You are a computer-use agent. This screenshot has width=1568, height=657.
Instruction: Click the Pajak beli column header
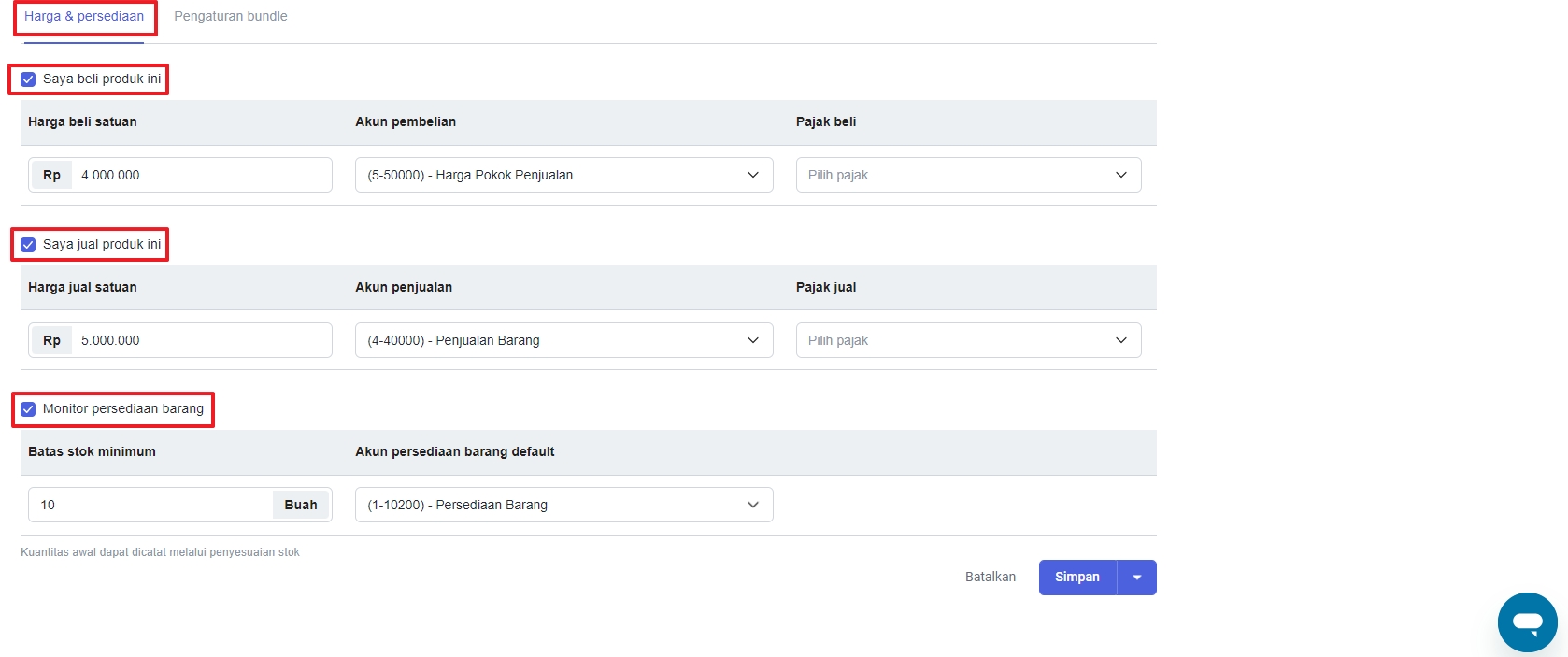click(x=826, y=122)
